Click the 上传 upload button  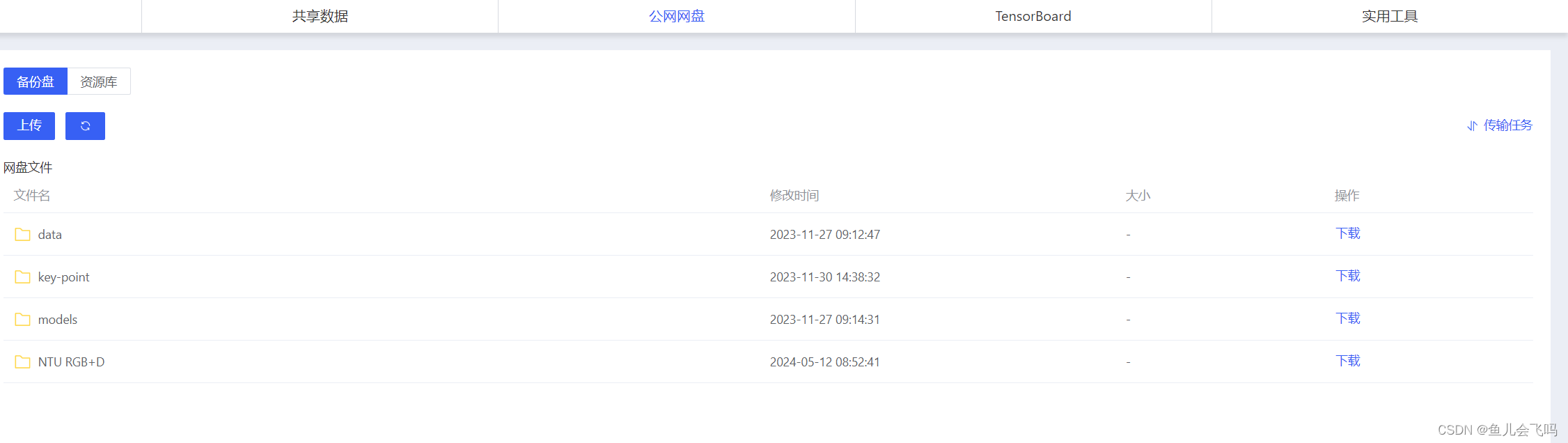[29, 126]
